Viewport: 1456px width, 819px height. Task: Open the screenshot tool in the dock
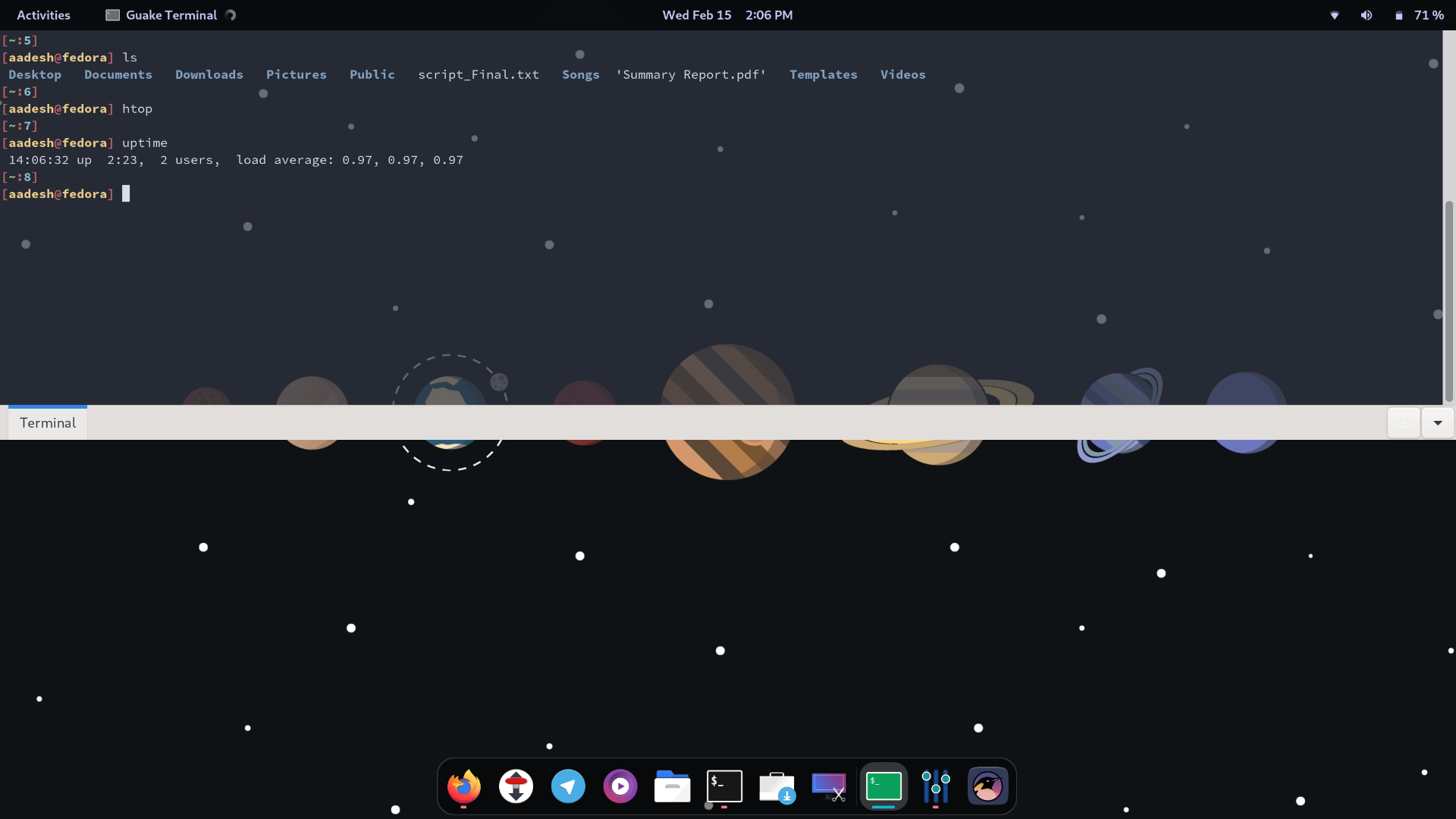pos(828,786)
